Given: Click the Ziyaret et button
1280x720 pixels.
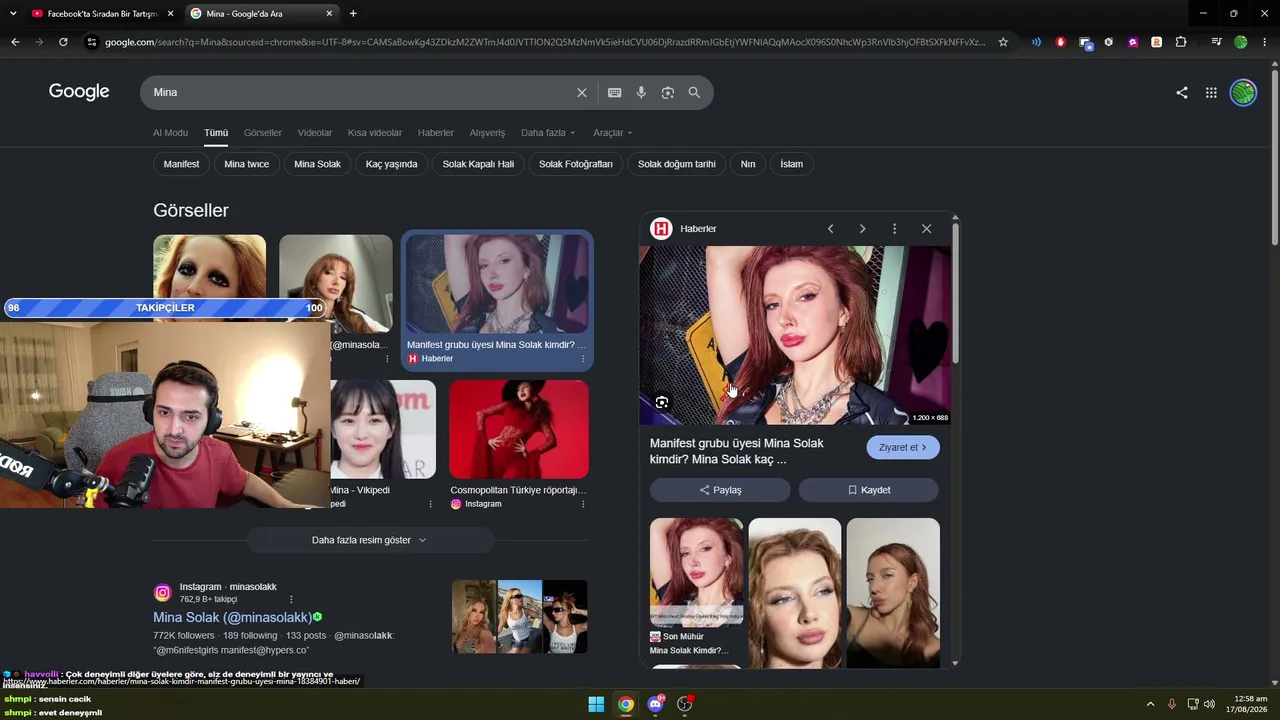Looking at the screenshot, I should (903, 448).
